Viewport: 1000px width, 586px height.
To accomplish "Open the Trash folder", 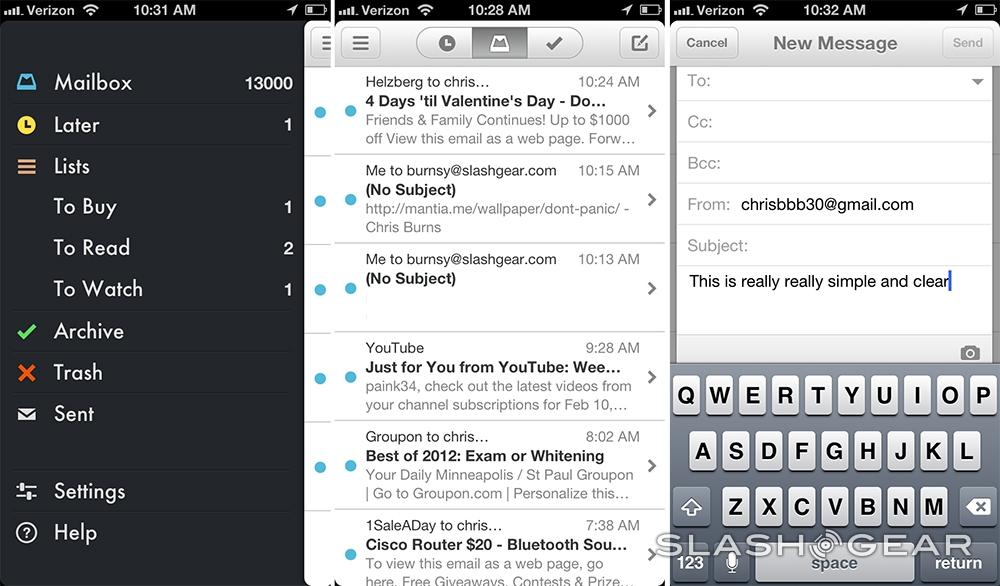I will (x=77, y=373).
